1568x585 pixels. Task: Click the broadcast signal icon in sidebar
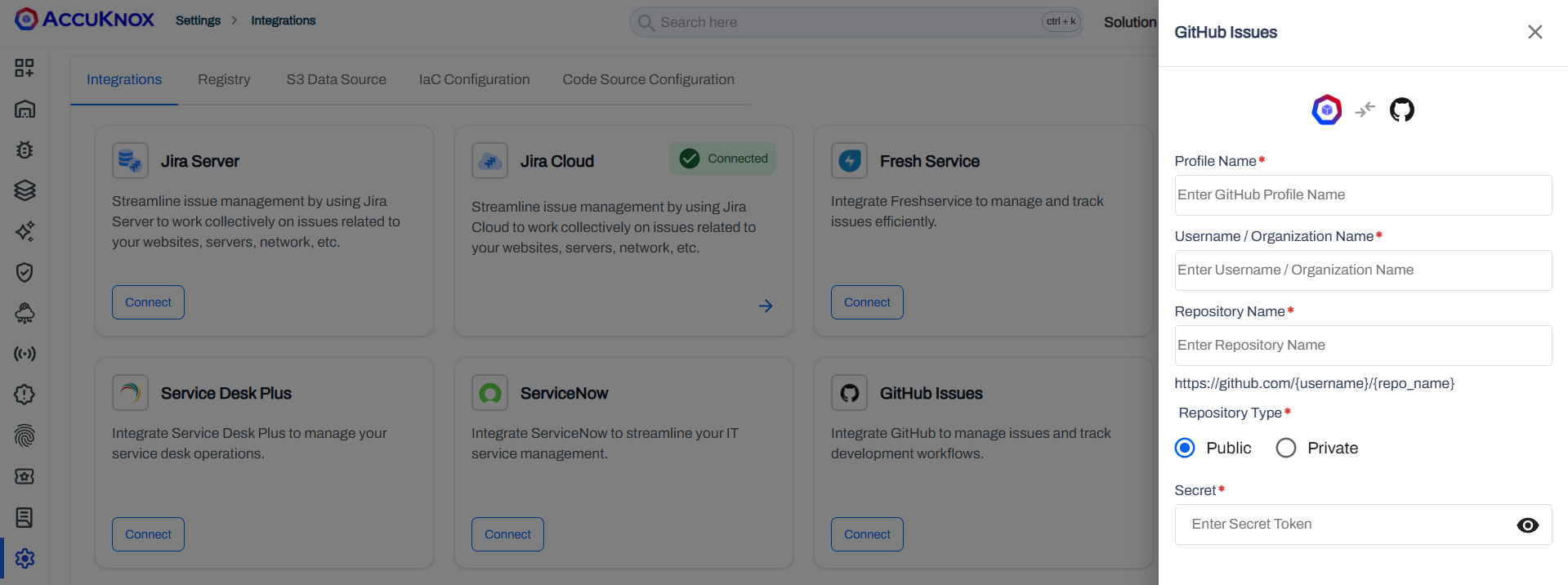25,354
